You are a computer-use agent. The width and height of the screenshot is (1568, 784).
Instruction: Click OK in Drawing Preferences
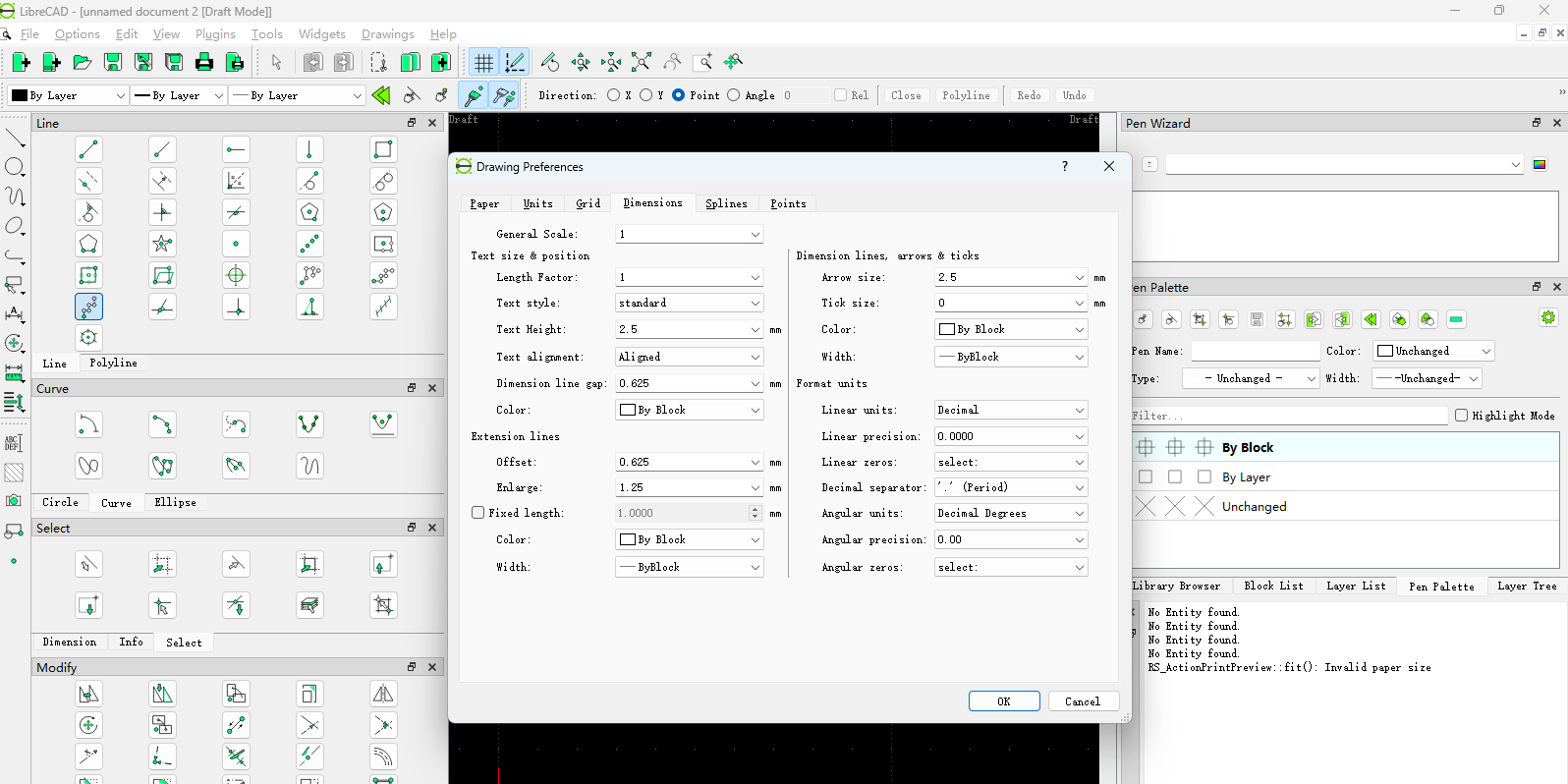click(x=1003, y=701)
